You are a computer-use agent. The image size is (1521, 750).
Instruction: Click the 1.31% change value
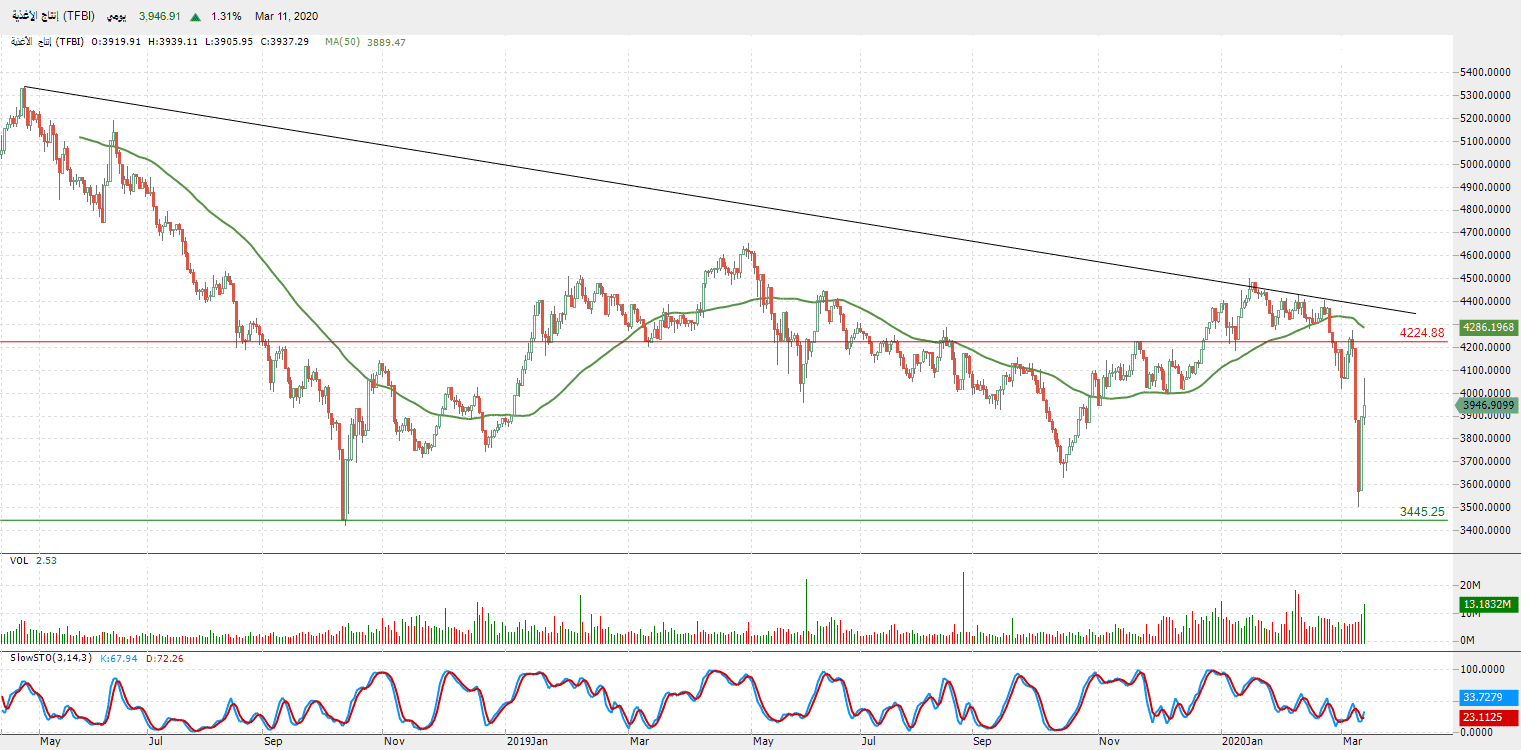pos(226,17)
